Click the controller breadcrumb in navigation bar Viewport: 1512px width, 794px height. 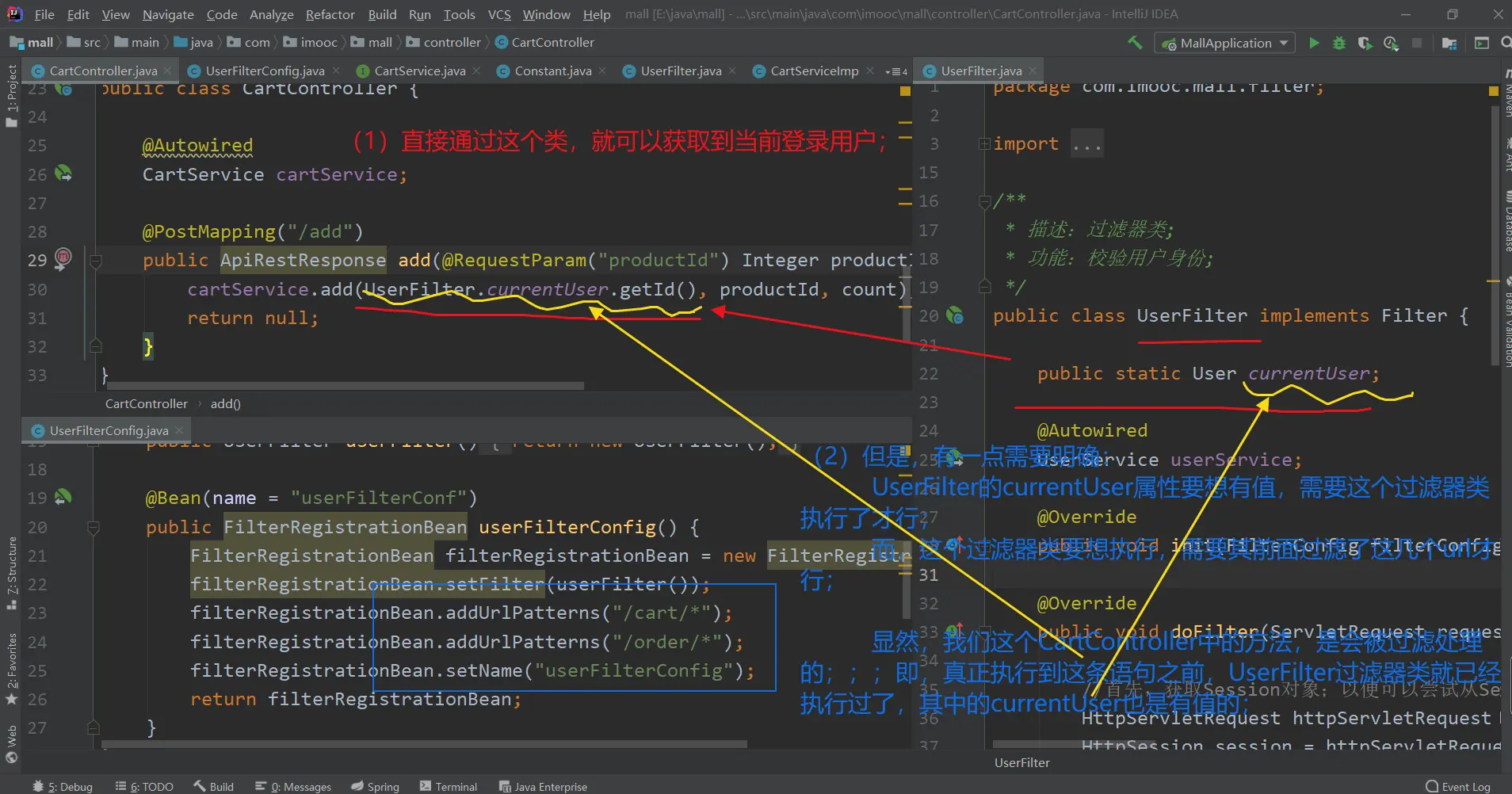click(x=452, y=43)
